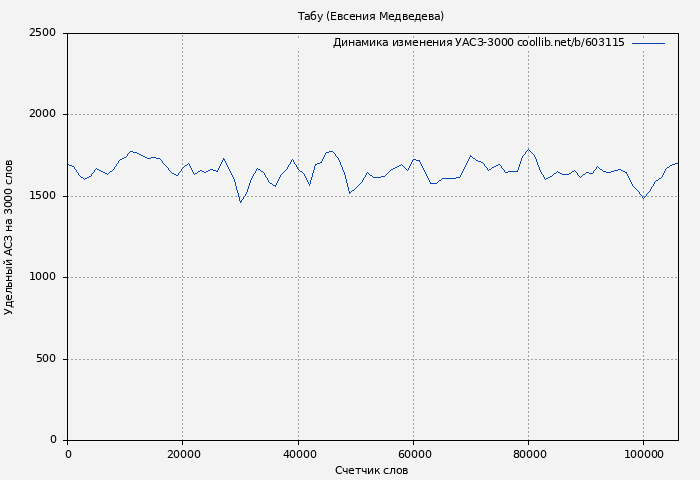Click the 2500 tick label on the y-axis

coord(43,33)
